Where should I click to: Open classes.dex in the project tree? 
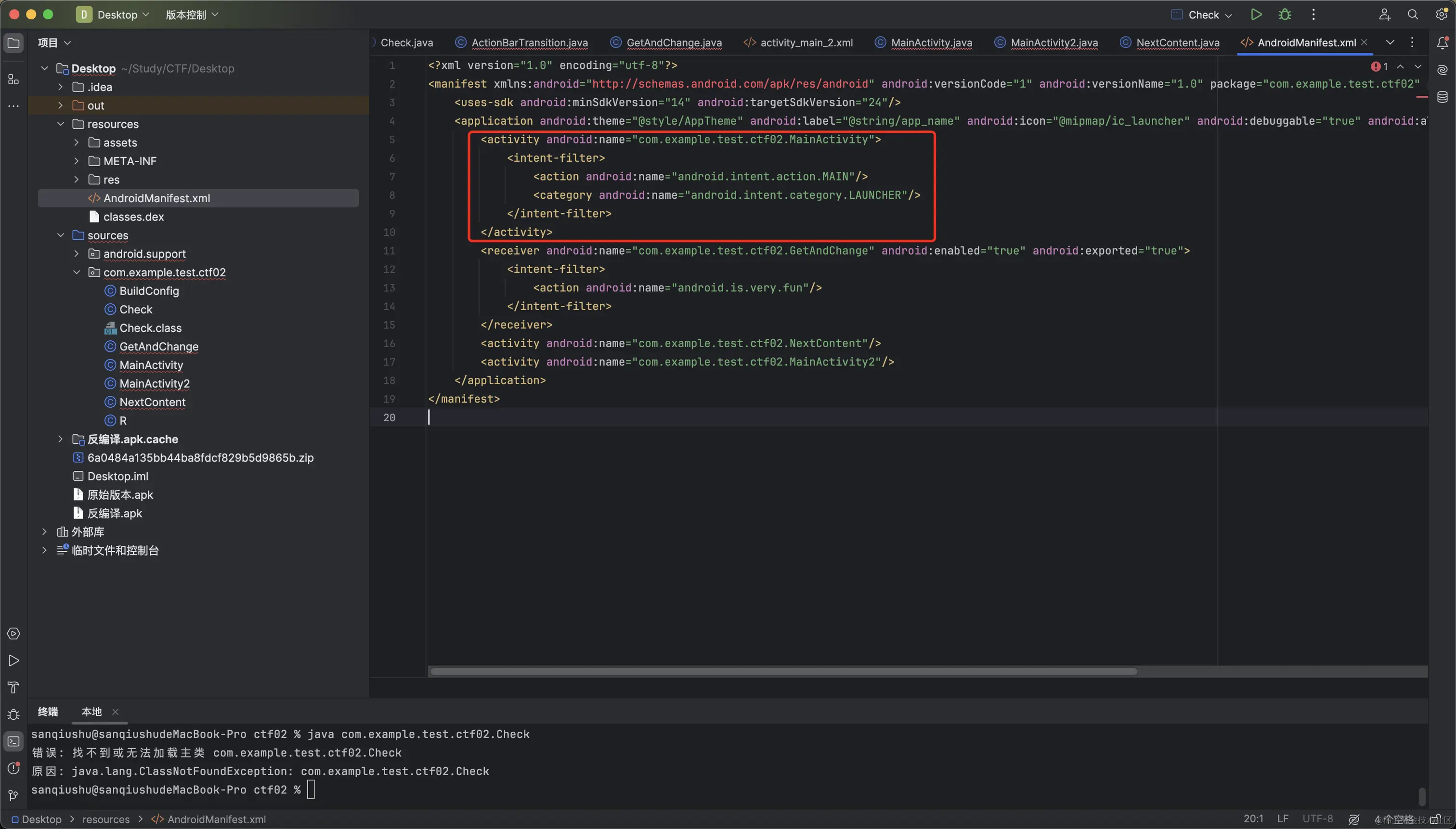(x=133, y=217)
